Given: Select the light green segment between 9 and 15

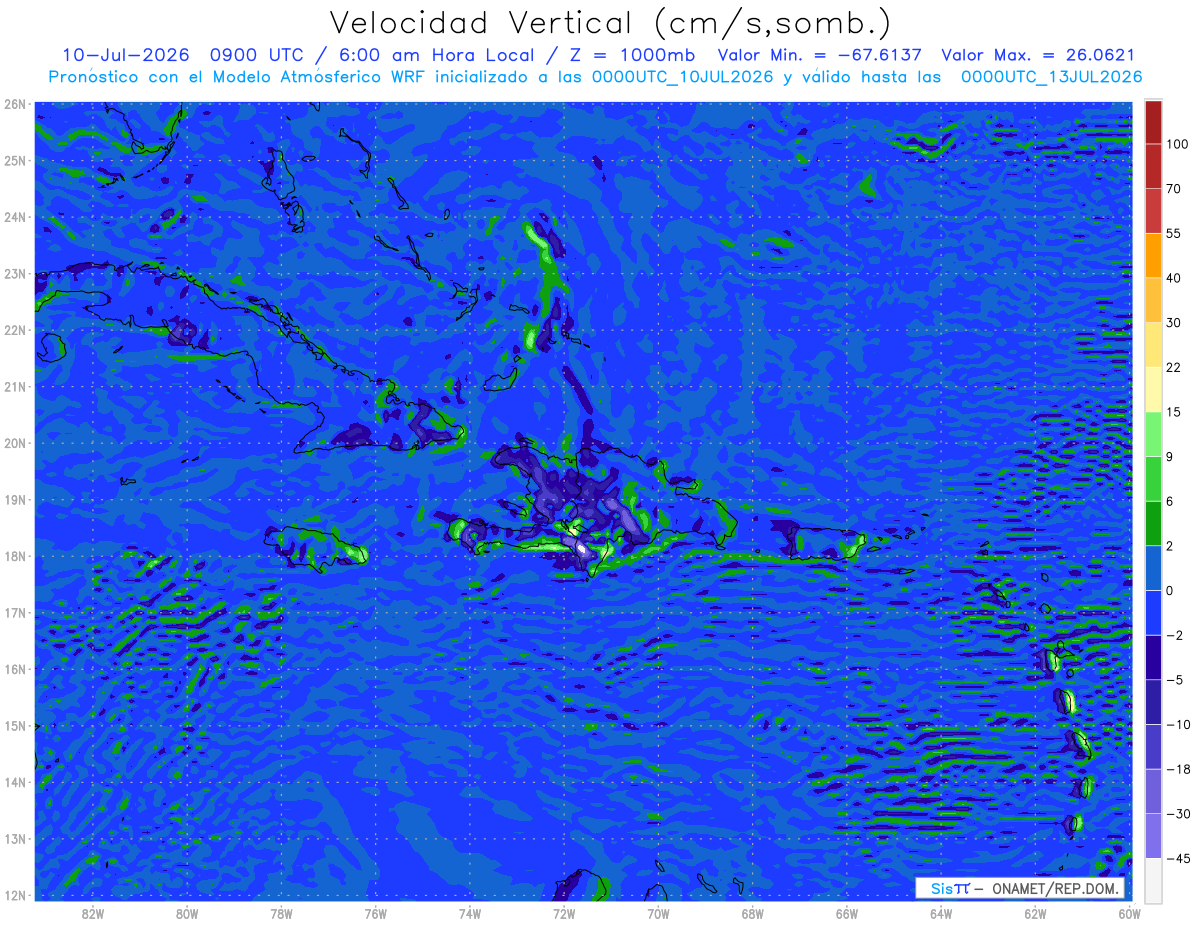Looking at the screenshot, I should point(1153,434).
